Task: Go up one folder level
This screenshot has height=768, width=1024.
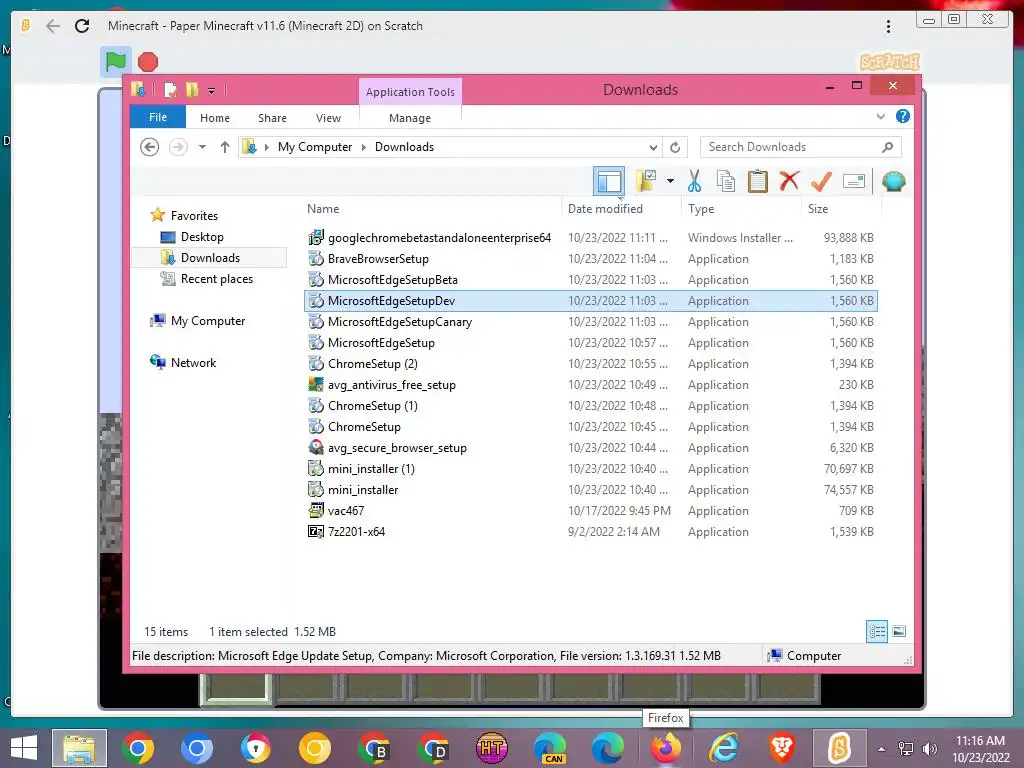Action: tap(225, 147)
